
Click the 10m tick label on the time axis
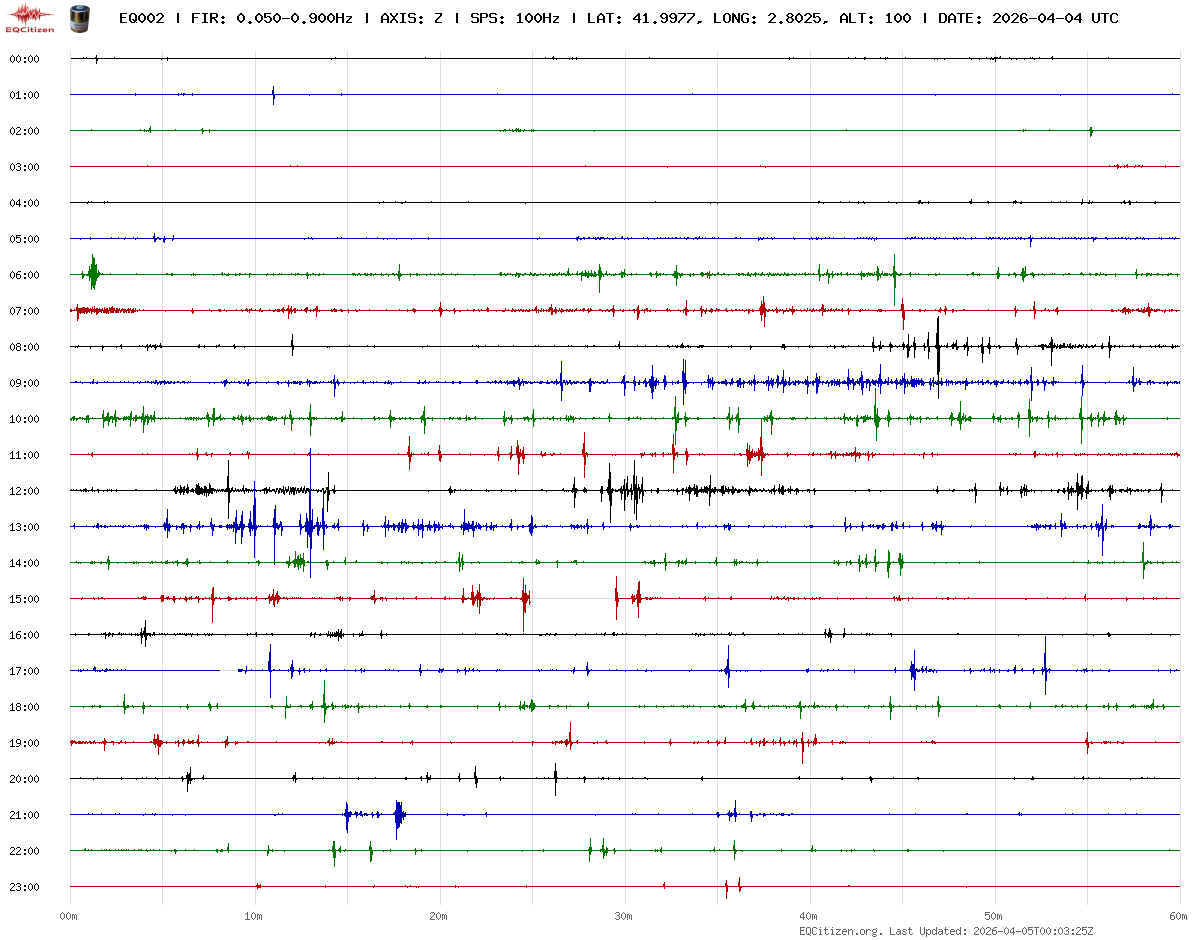pyautogui.click(x=254, y=915)
